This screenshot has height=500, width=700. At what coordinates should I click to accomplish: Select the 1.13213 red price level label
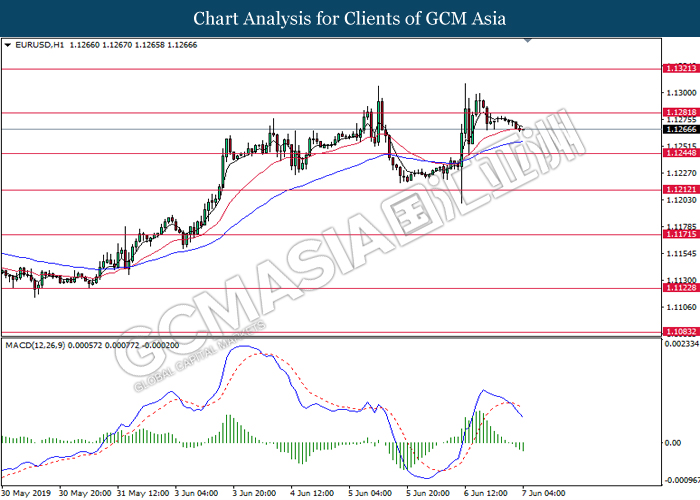681,68
